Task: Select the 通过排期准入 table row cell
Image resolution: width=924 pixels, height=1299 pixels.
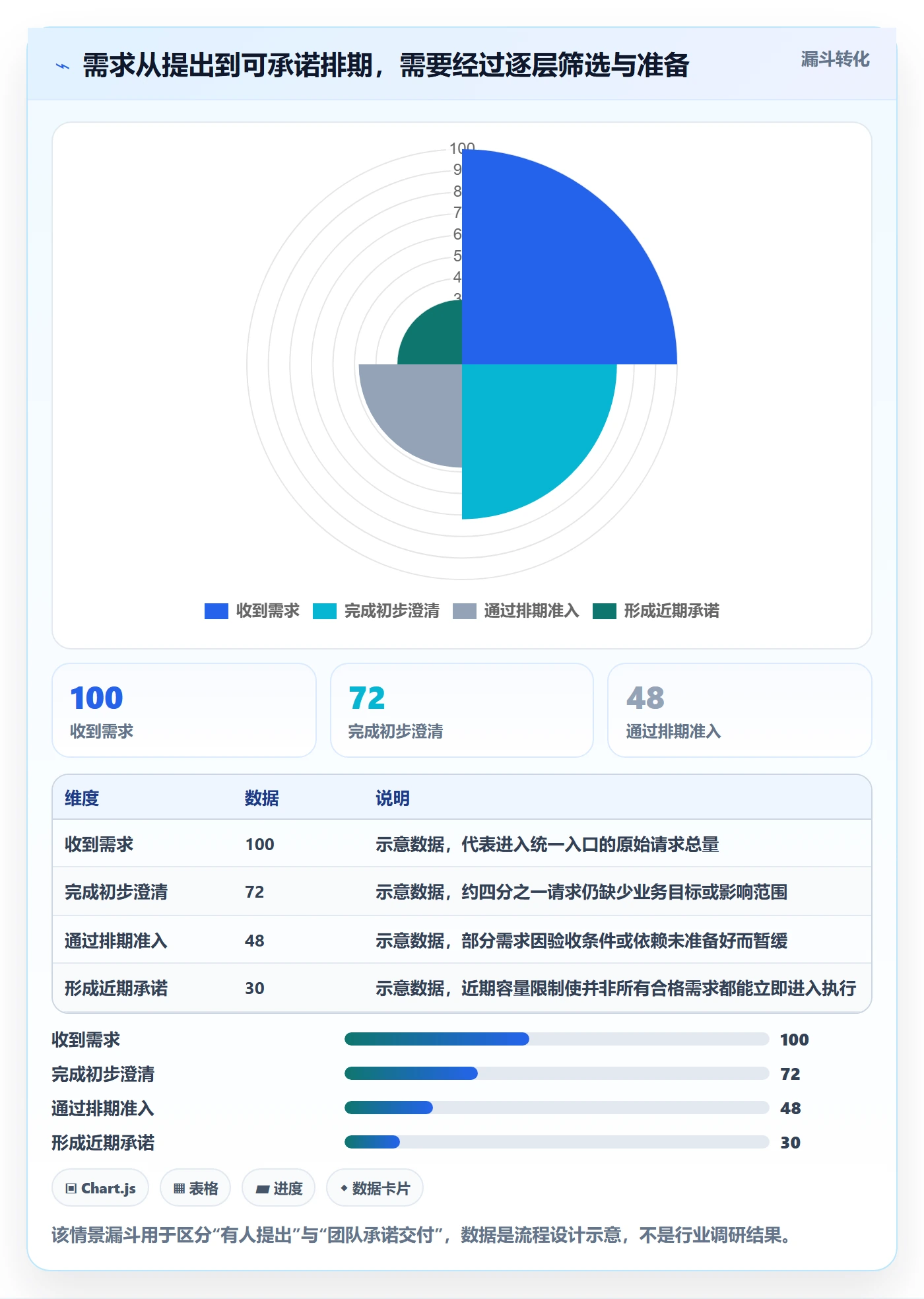Action: click(x=116, y=941)
